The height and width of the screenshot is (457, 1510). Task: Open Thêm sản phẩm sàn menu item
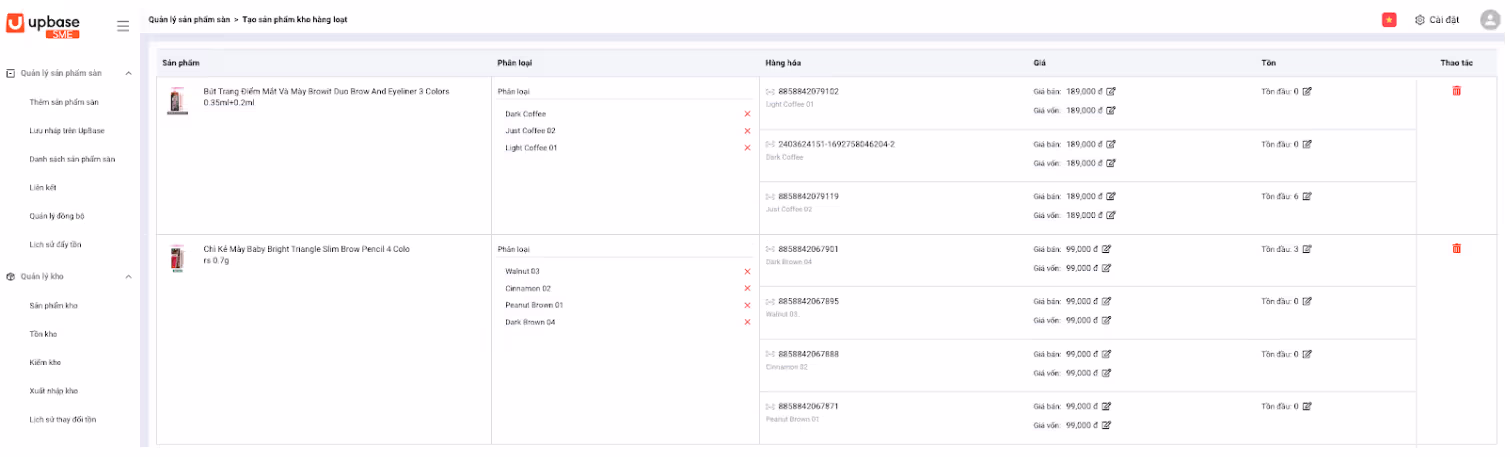point(64,102)
